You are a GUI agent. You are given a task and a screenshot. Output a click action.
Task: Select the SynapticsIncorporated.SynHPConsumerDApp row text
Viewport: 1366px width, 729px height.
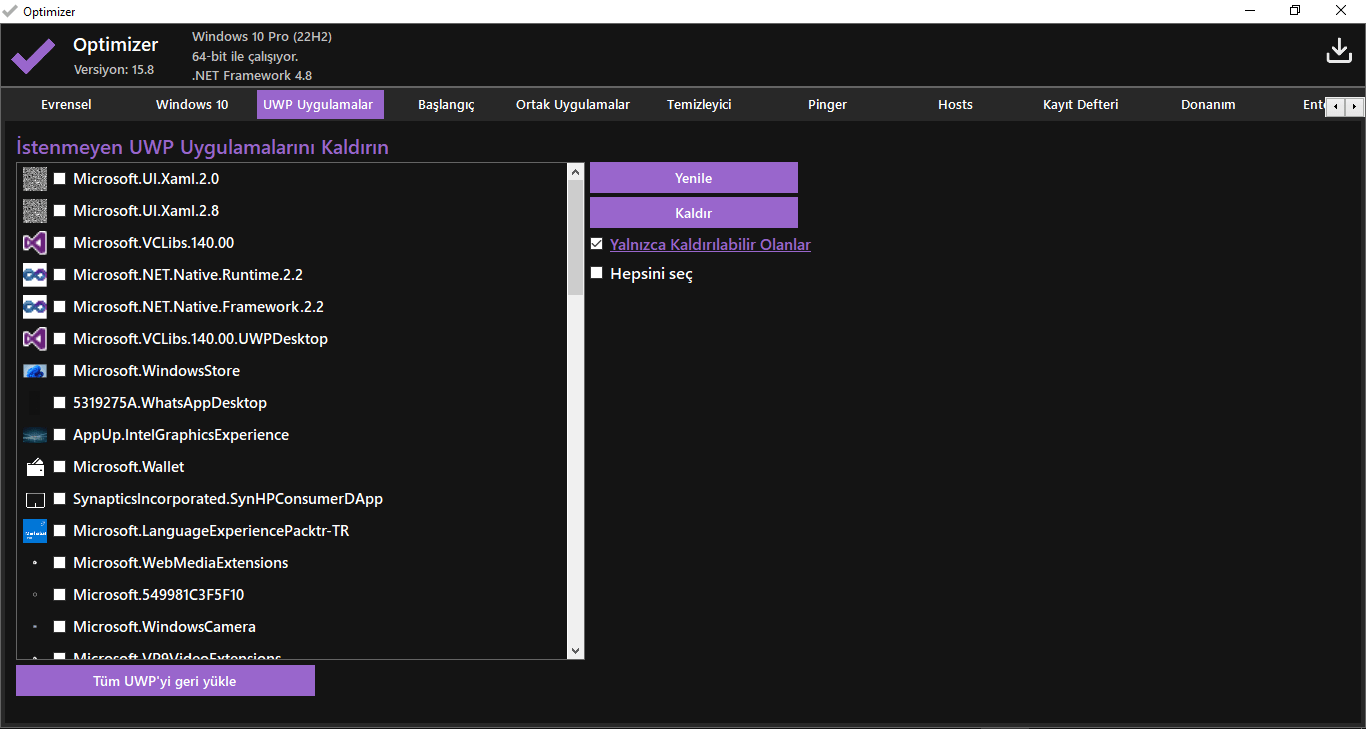click(228, 499)
